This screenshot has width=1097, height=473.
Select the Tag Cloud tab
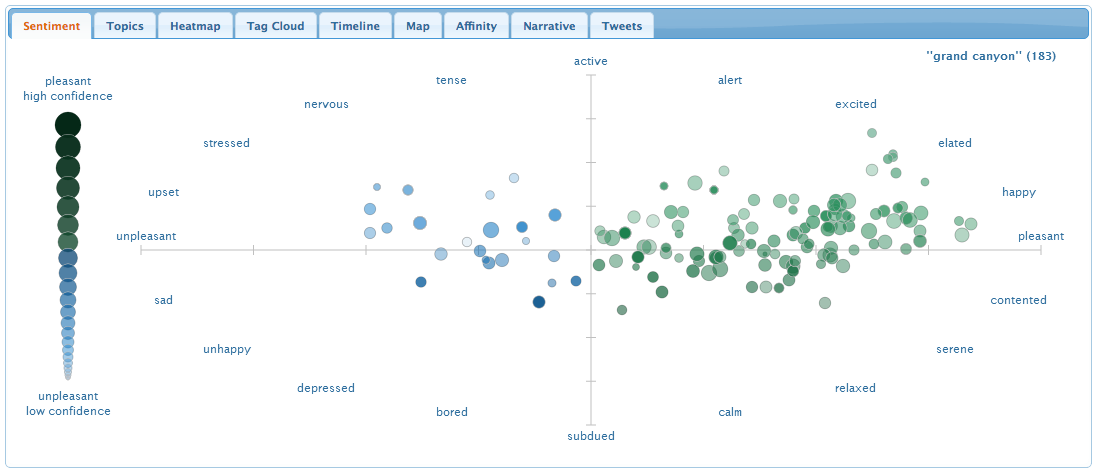click(276, 26)
